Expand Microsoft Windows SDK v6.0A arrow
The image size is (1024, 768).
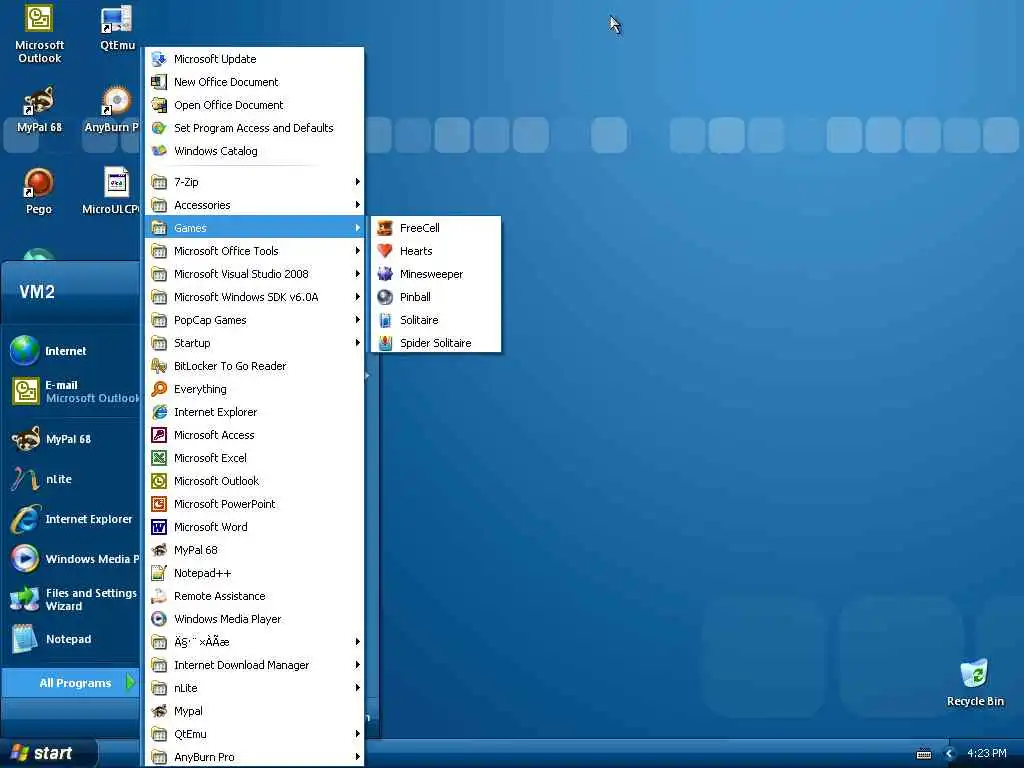pyautogui.click(x=357, y=296)
